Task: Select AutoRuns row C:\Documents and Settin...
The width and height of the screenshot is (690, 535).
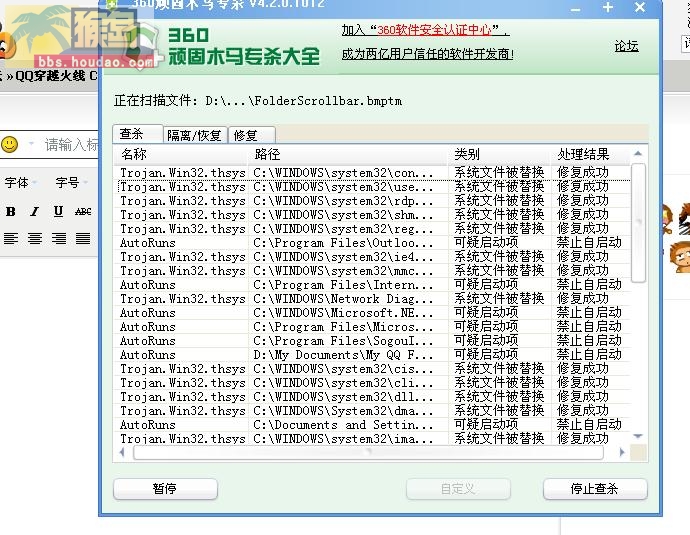Action: coord(372,425)
